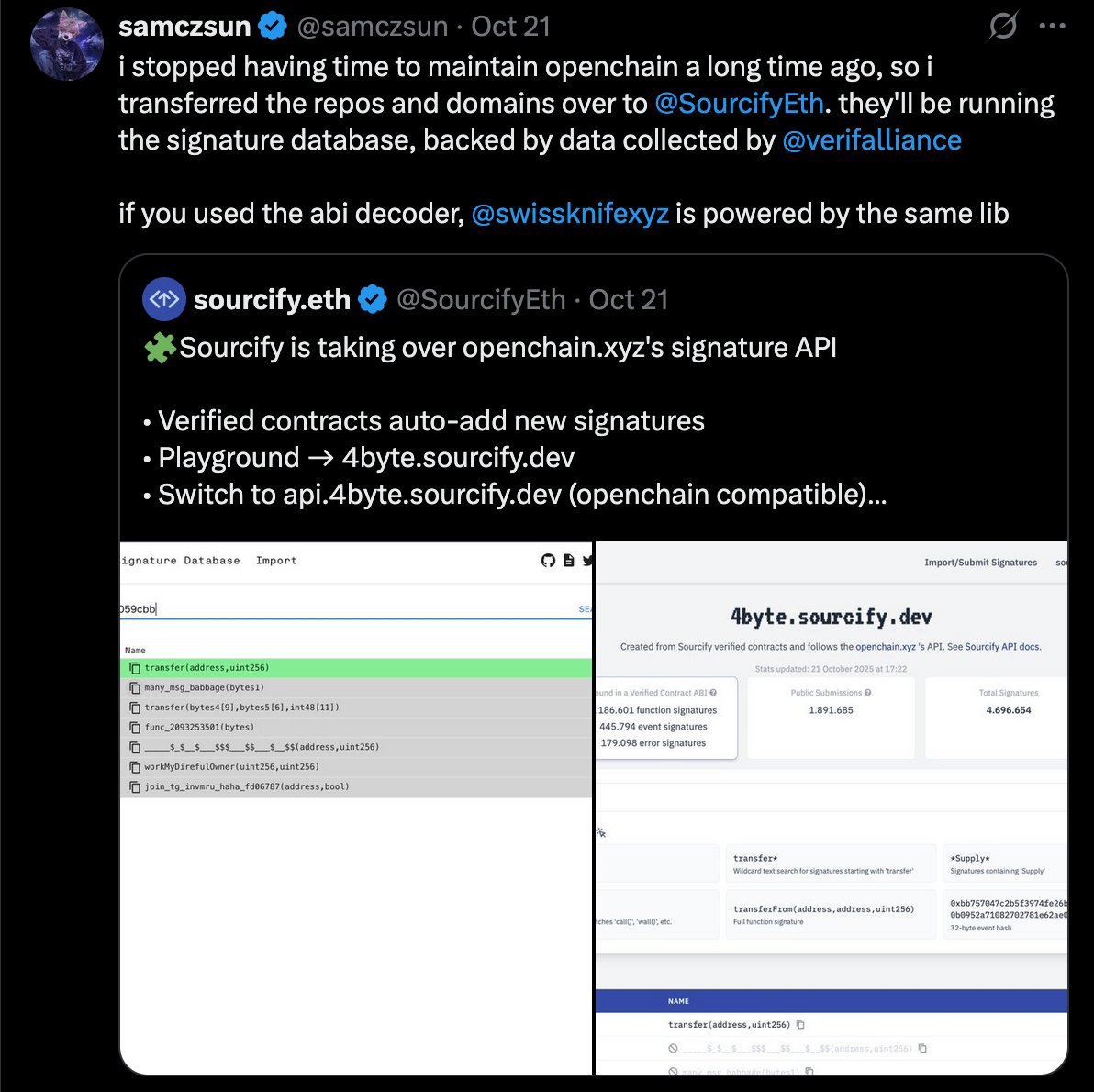Copy the transfer(address,uint256) signature via its copy icon

134,667
